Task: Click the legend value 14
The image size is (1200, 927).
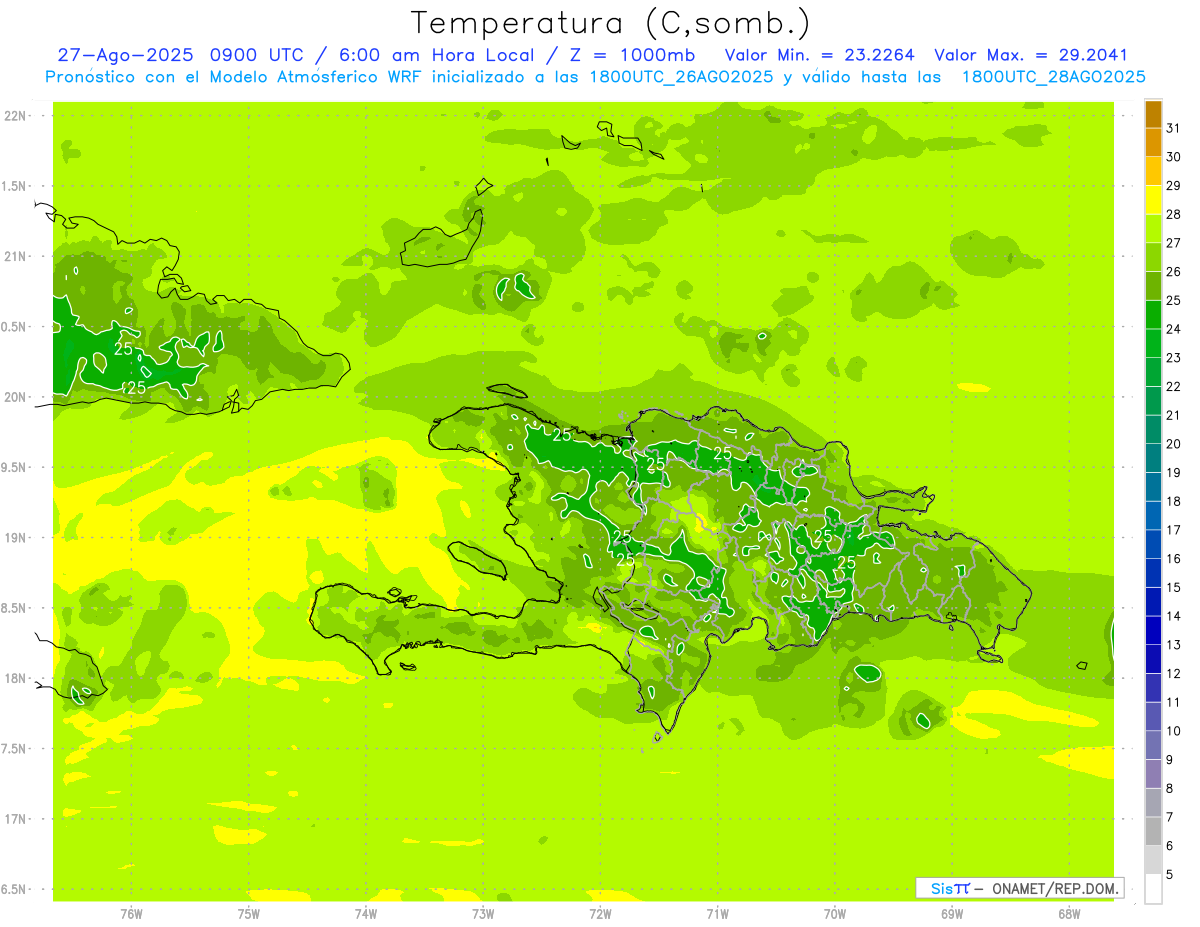Action: click(1173, 616)
